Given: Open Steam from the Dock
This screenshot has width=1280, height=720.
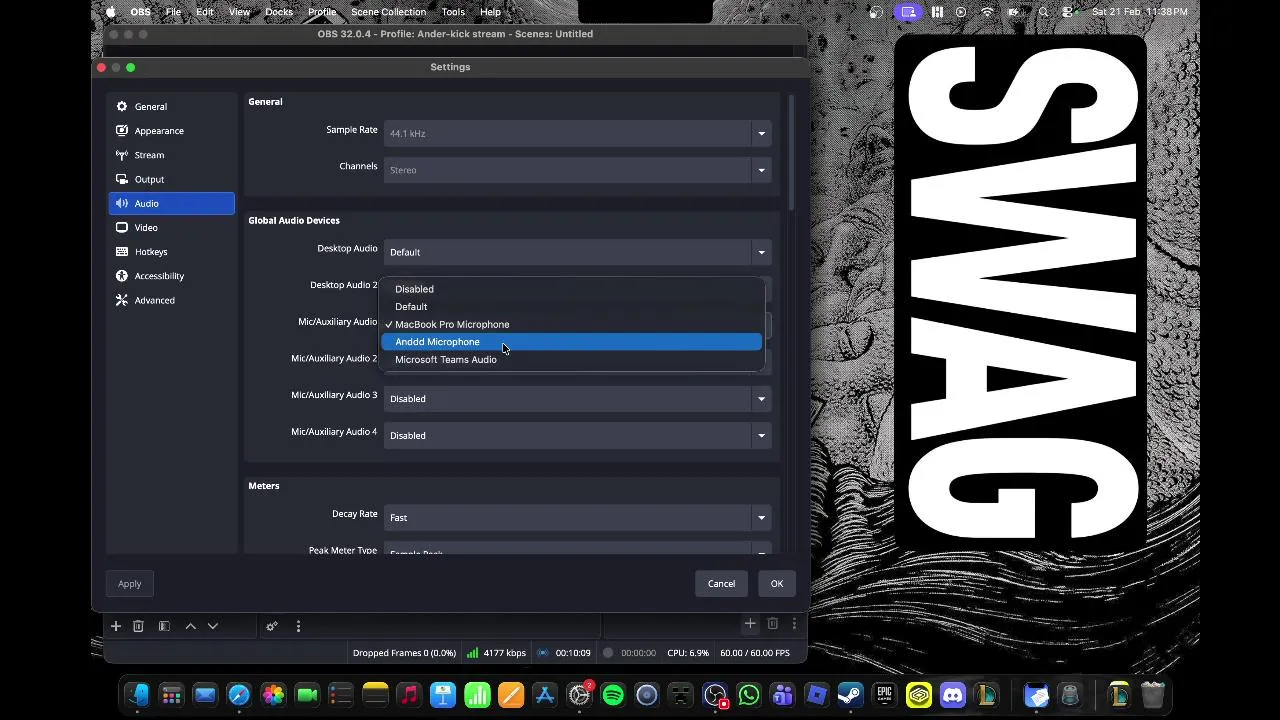Looking at the screenshot, I should (x=851, y=695).
